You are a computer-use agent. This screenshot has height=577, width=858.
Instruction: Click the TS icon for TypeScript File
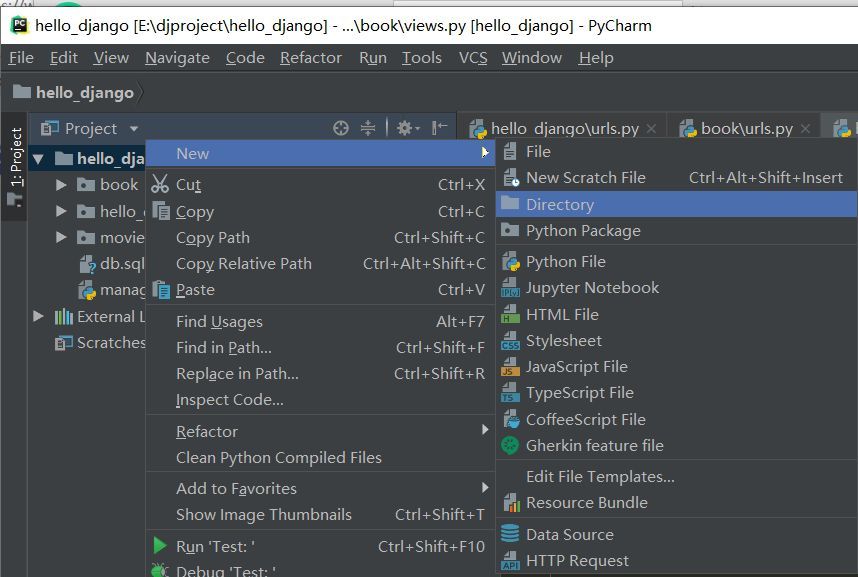click(x=510, y=393)
